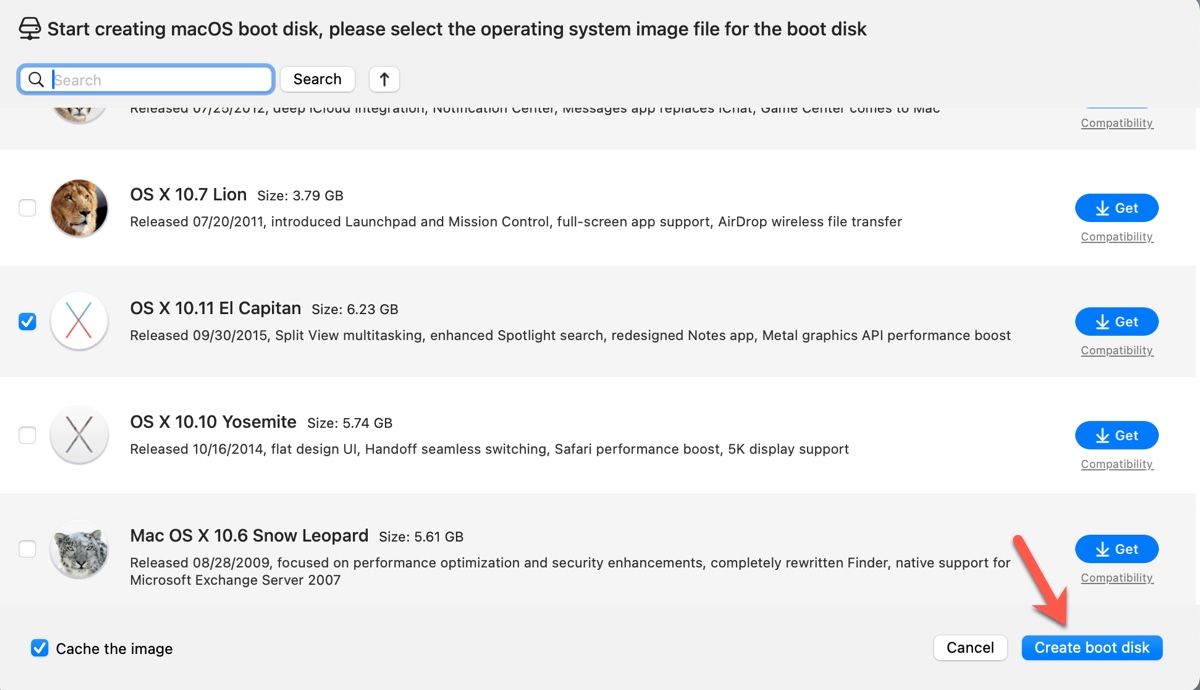Image resolution: width=1200 pixels, height=690 pixels.
Task: Select the OS X 10.10 Yosemite checkbox
Action: point(28,435)
